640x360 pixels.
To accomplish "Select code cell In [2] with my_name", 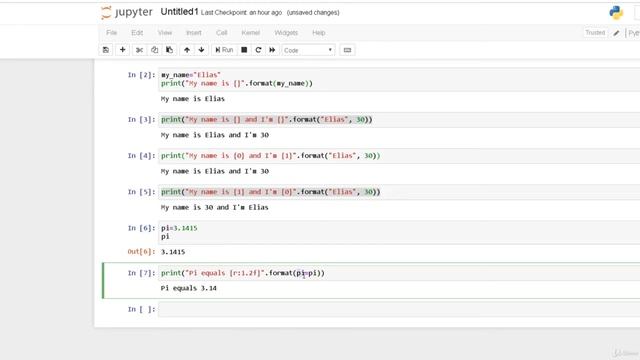I will click(399, 79).
